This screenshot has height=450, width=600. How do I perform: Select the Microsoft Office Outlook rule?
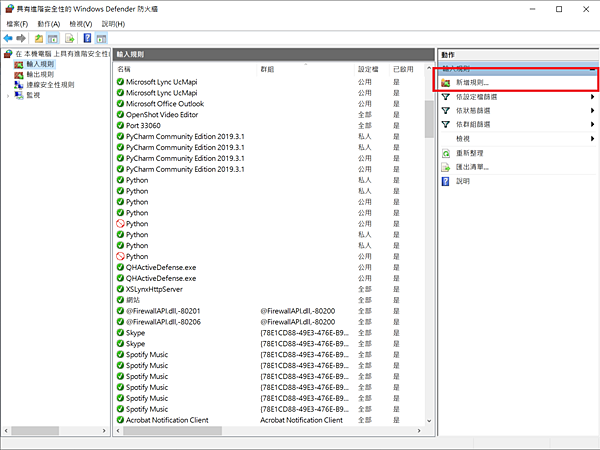pyautogui.click(x=165, y=104)
